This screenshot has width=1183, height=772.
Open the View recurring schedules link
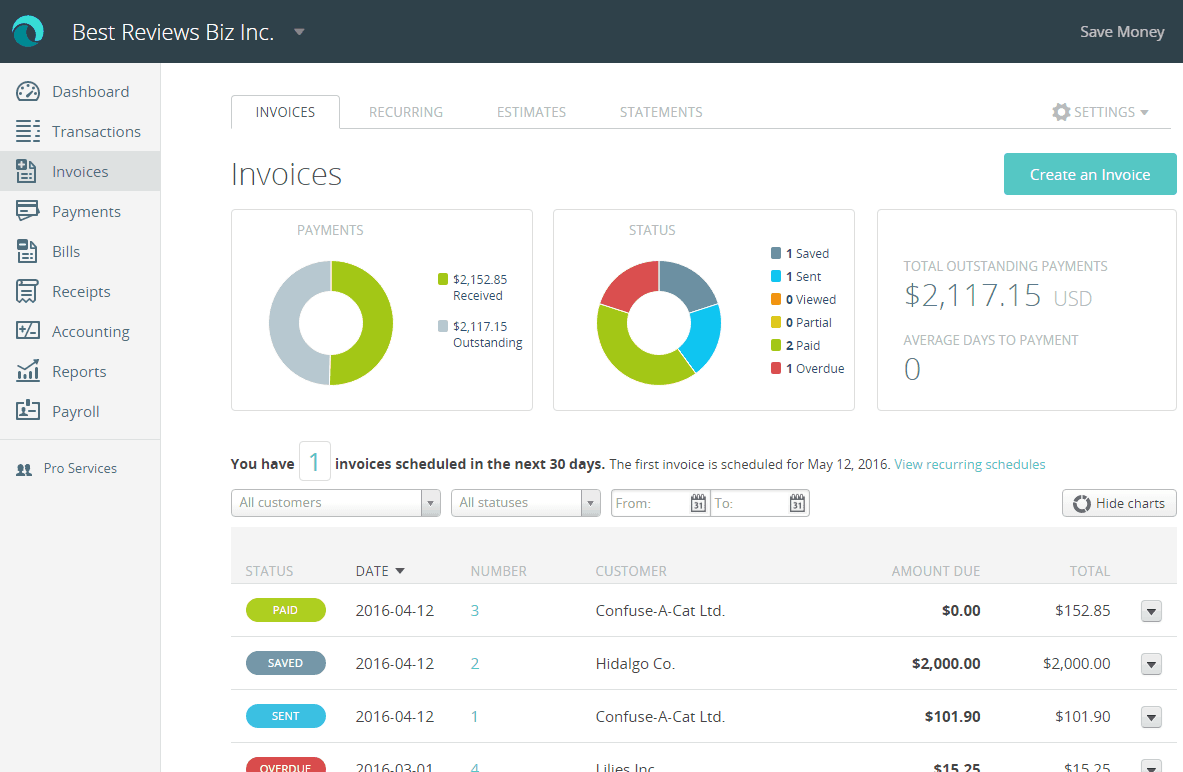(969, 464)
